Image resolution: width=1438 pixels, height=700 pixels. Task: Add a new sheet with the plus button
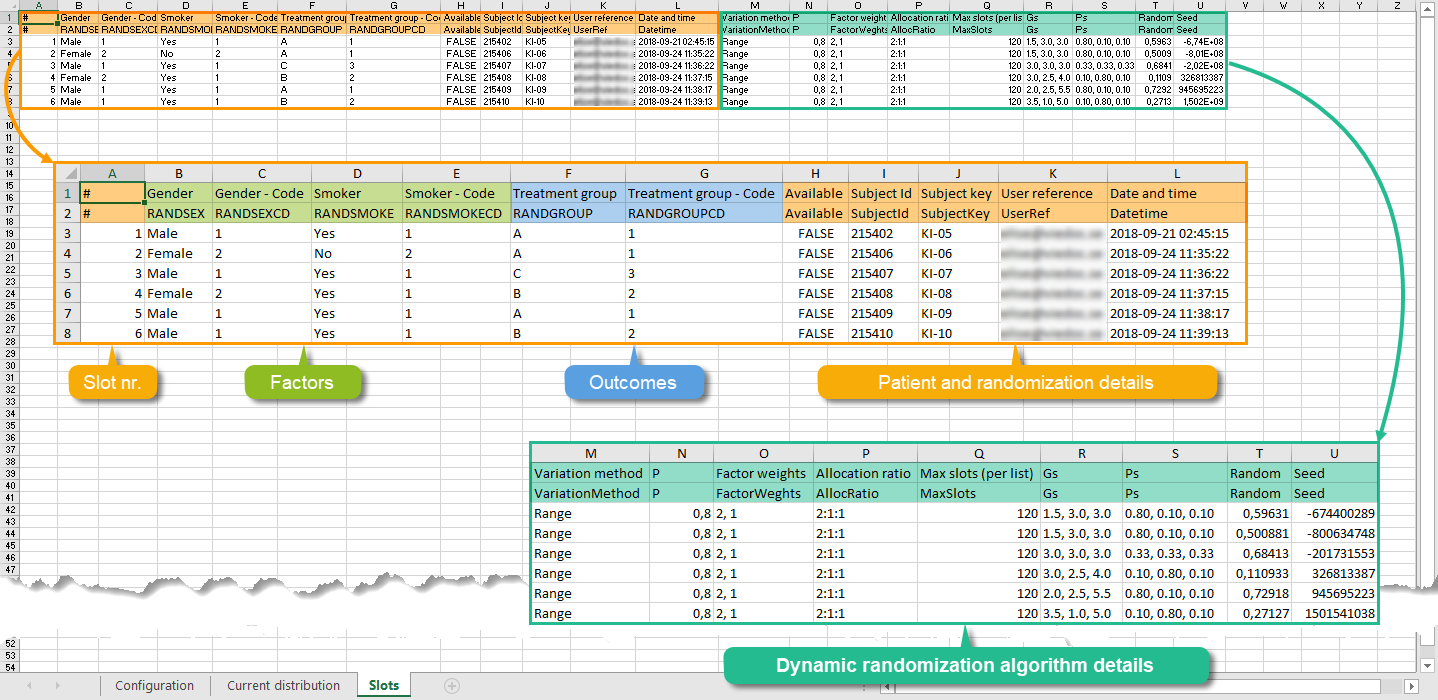coord(452,686)
